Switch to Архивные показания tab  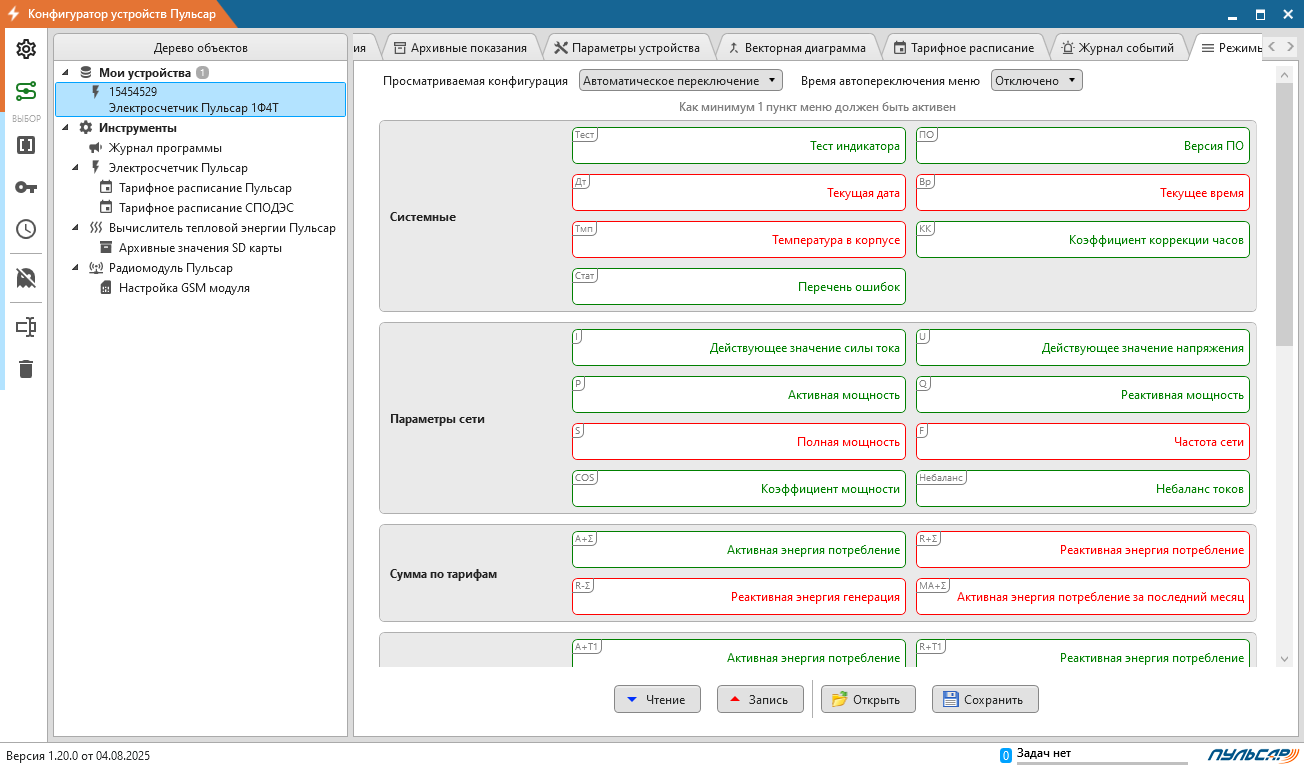460,47
